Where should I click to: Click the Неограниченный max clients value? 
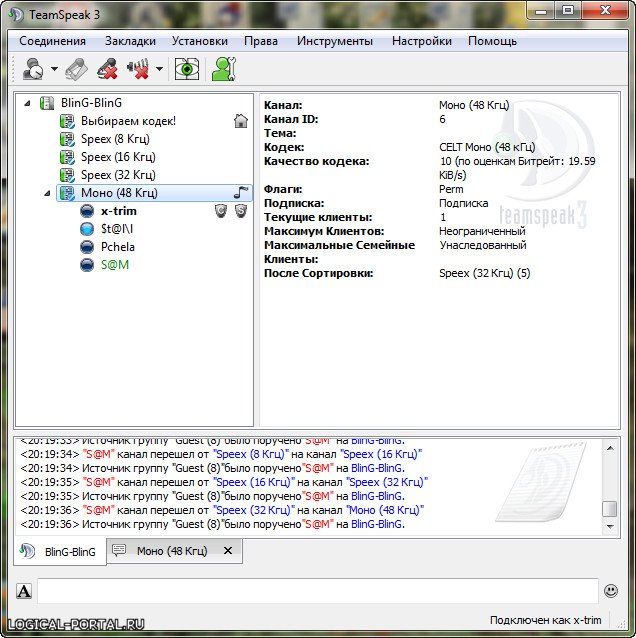coord(482,231)
